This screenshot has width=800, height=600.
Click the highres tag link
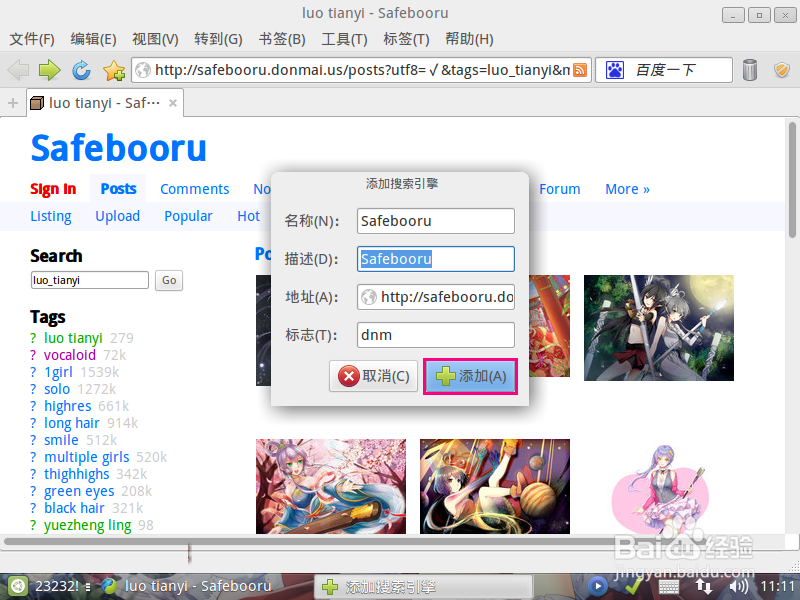click(67, 406)
